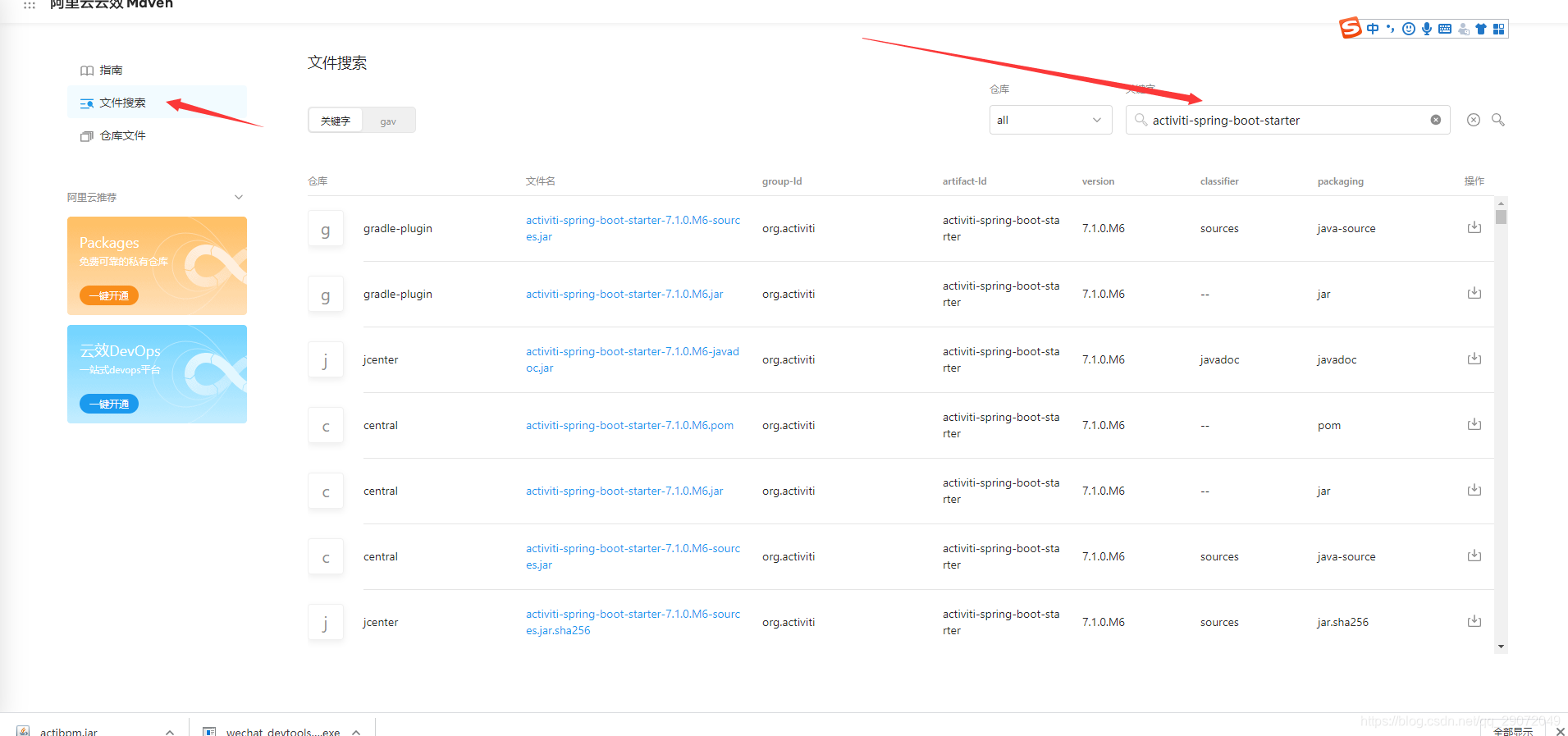This screenshot has height=736, width=1568.
Task: Click the Sogou input method logo
Action: point(1351,28)
